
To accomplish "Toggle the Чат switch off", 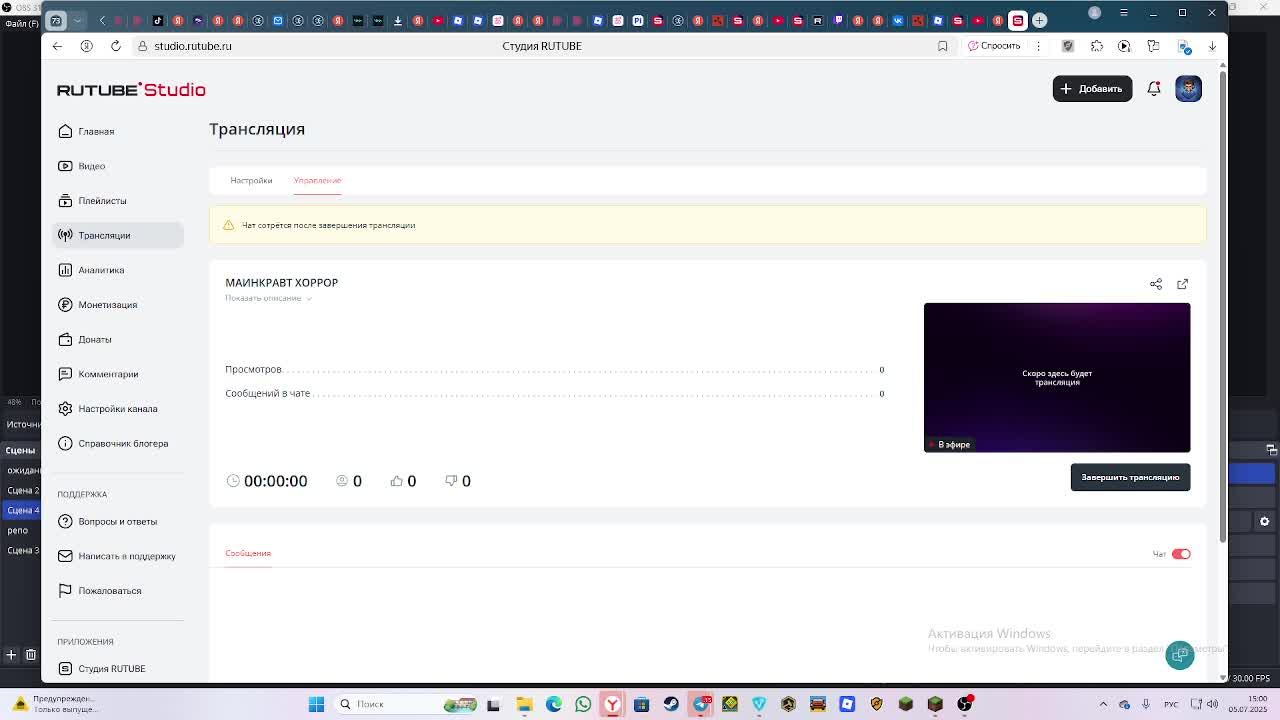I will click(x=1181, y=554).
